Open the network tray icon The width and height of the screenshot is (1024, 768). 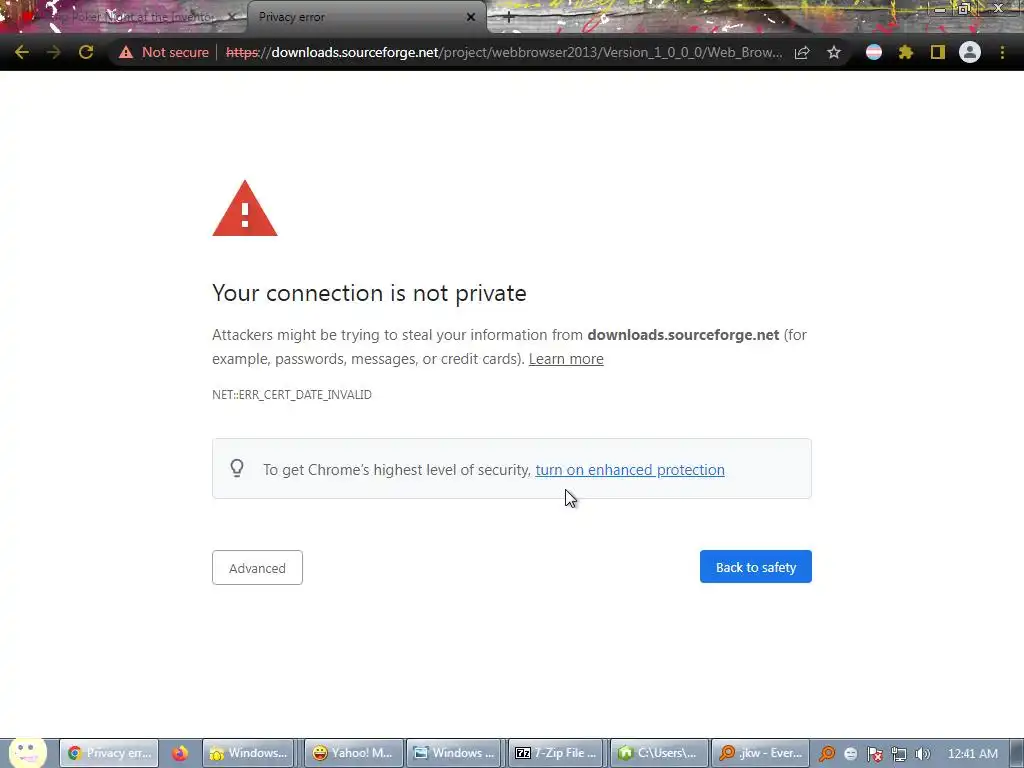(899, 754)
